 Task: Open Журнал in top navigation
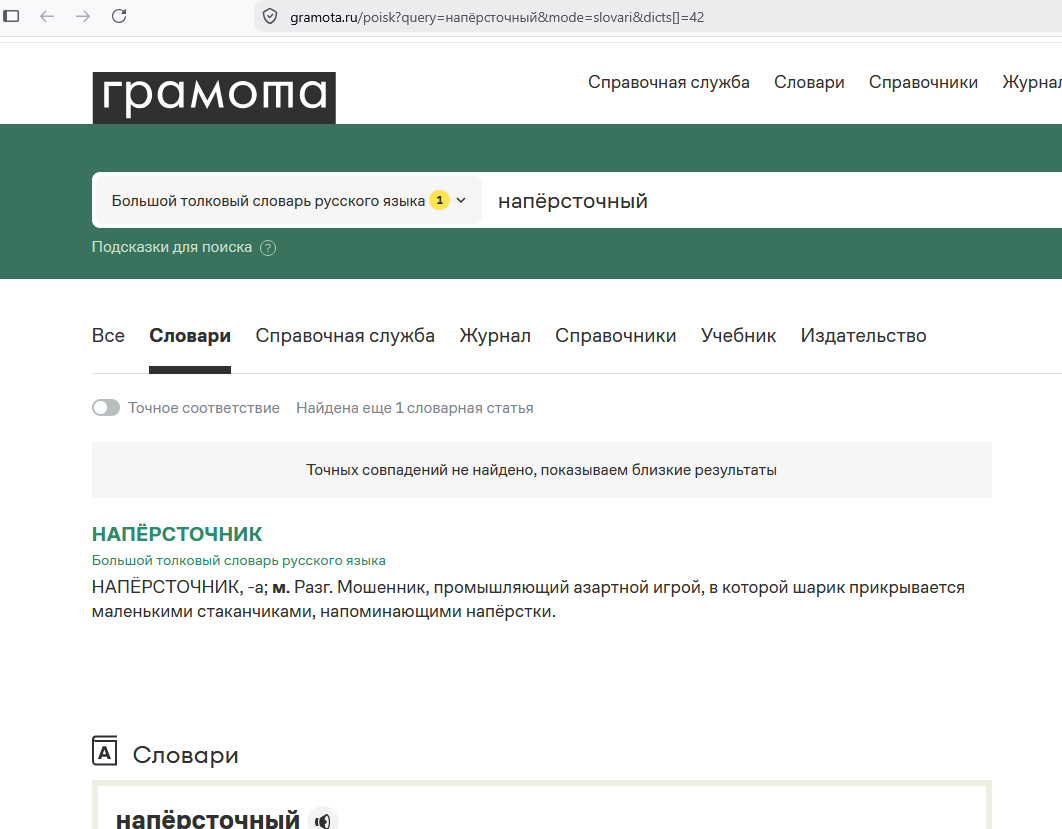click(x=1032, y=82)
